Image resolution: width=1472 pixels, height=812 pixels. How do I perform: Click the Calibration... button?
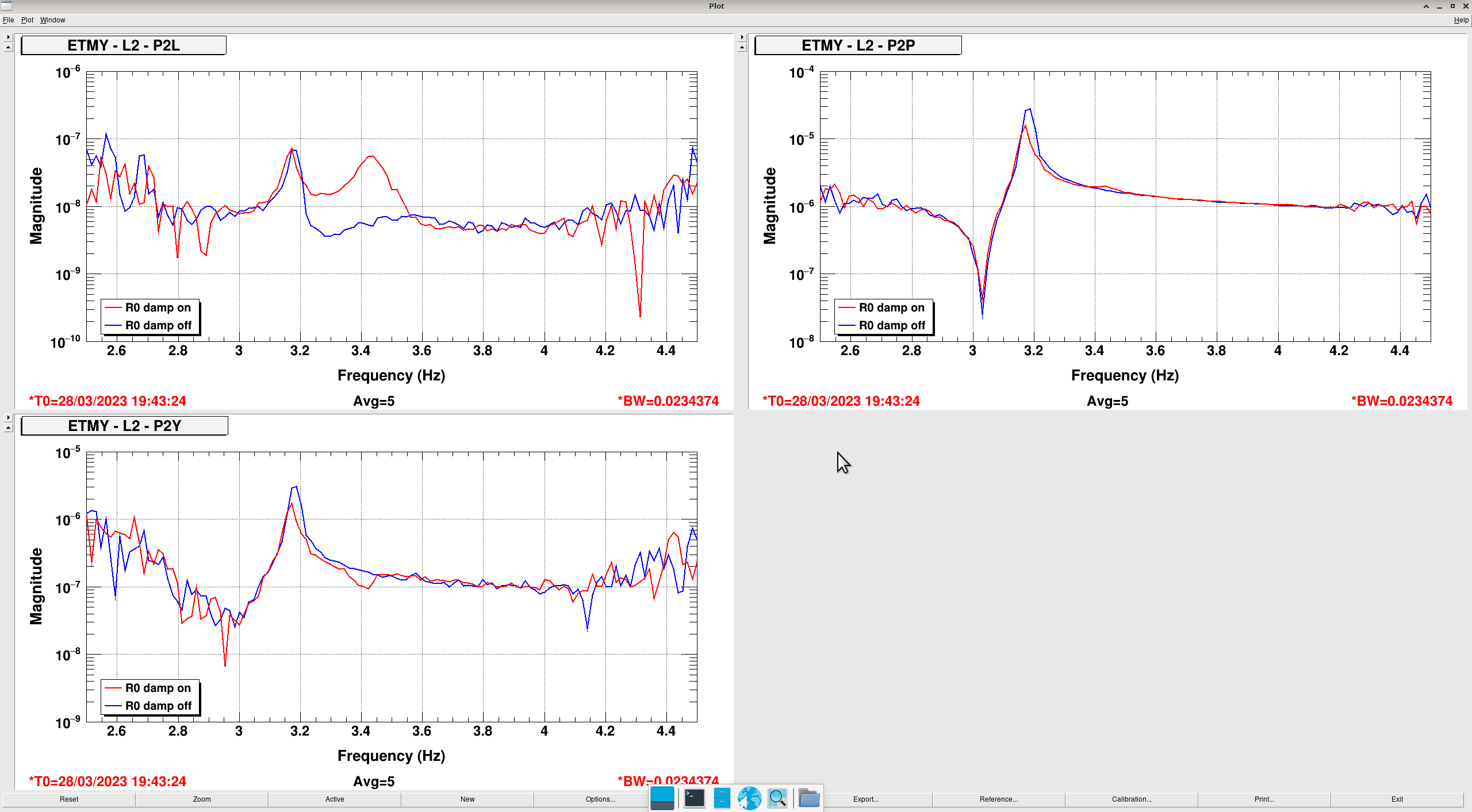pyautogui.click(x=1131, y=799)
